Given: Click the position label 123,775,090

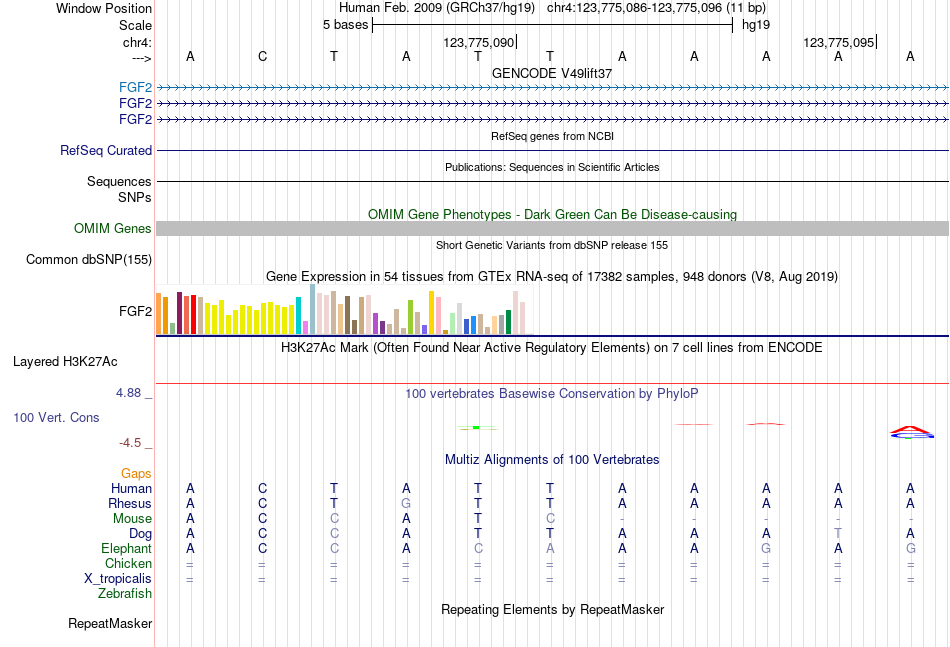Looking at the screenshot, I should tap(479, 42).
